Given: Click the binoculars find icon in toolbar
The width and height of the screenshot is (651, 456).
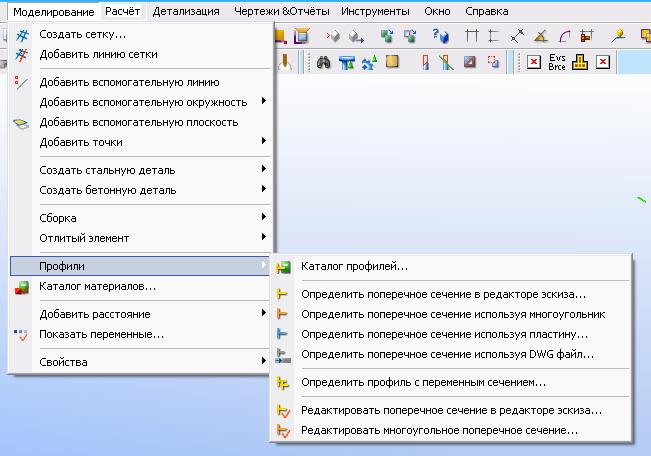Looking at the screenshot, I should (323, 62).
